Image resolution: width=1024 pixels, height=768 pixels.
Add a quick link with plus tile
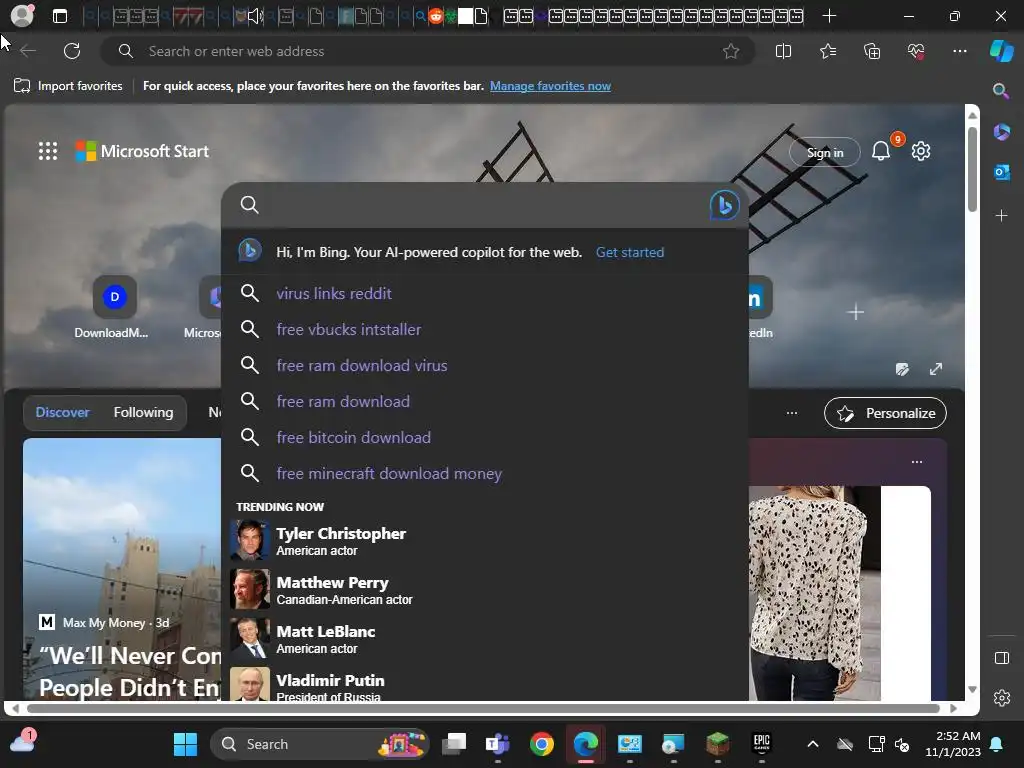(x=855, y=312)
